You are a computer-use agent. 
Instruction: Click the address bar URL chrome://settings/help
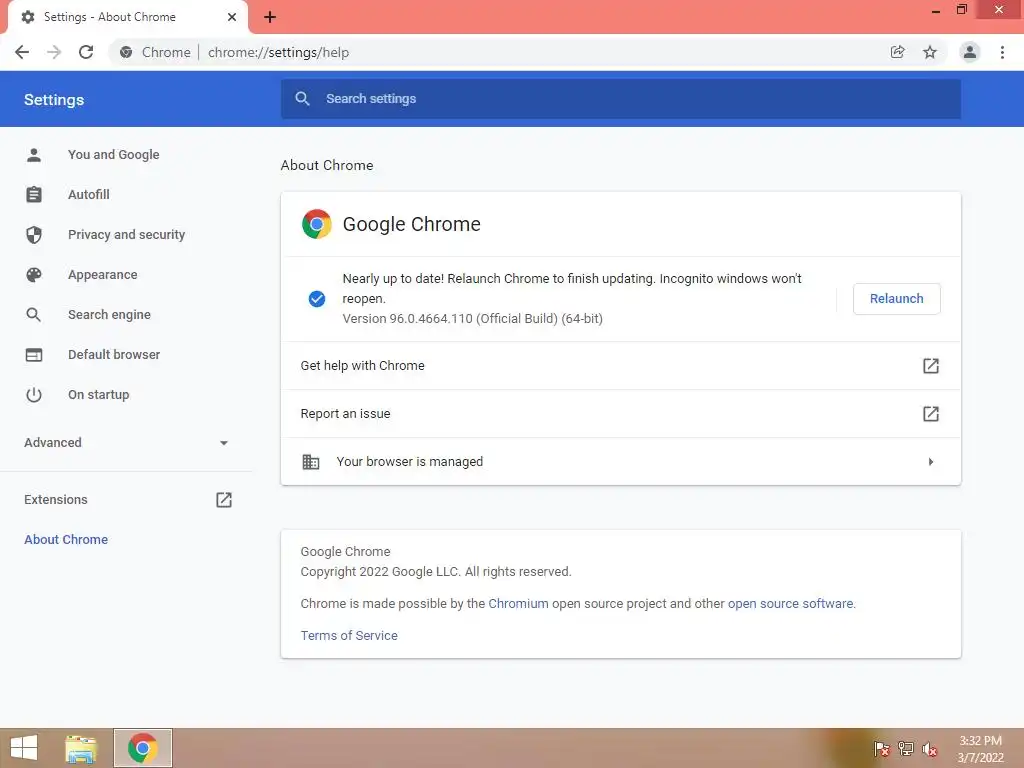pos(278,52)
